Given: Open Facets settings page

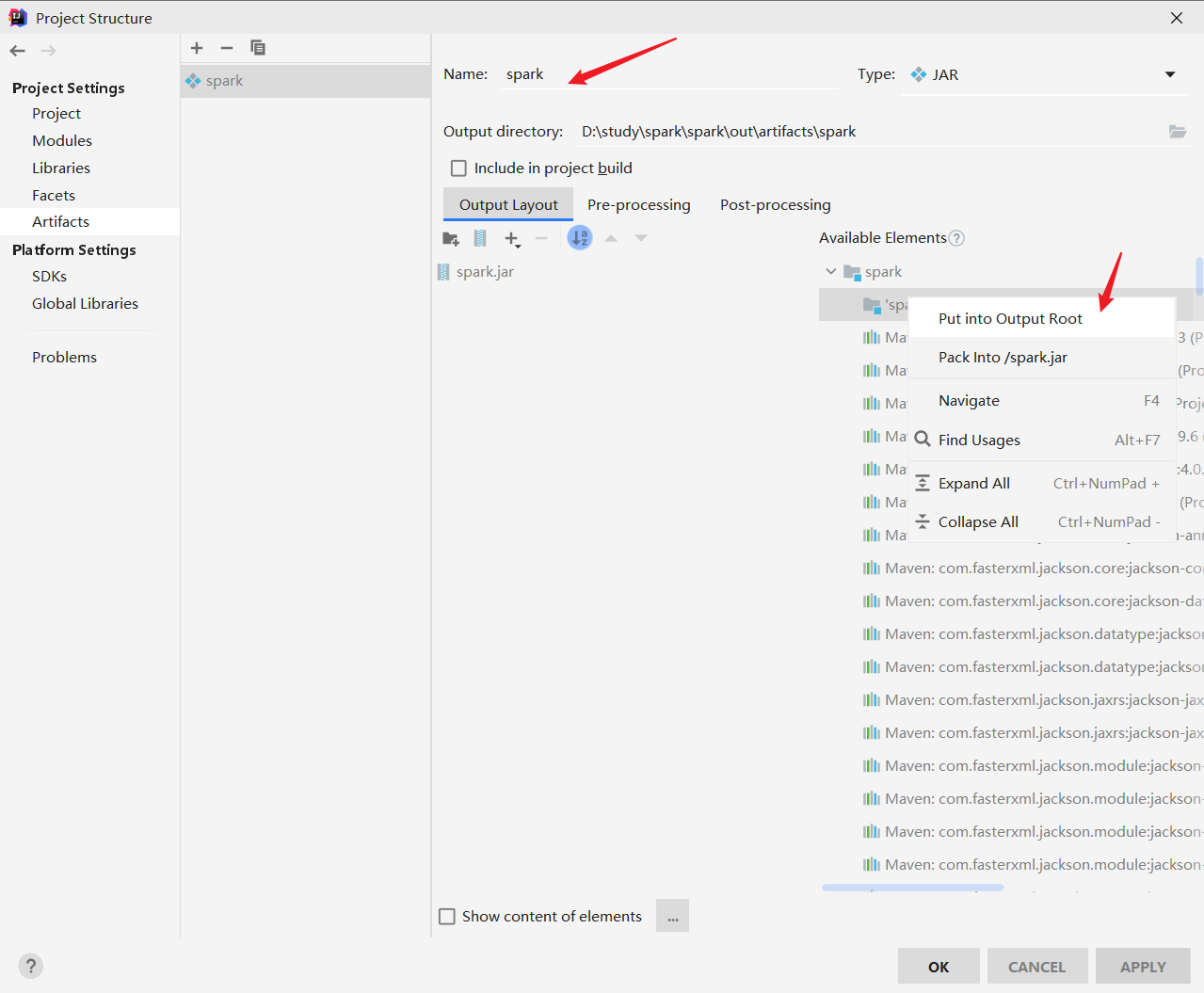Looking at the screenshot, I should (54, 196).
